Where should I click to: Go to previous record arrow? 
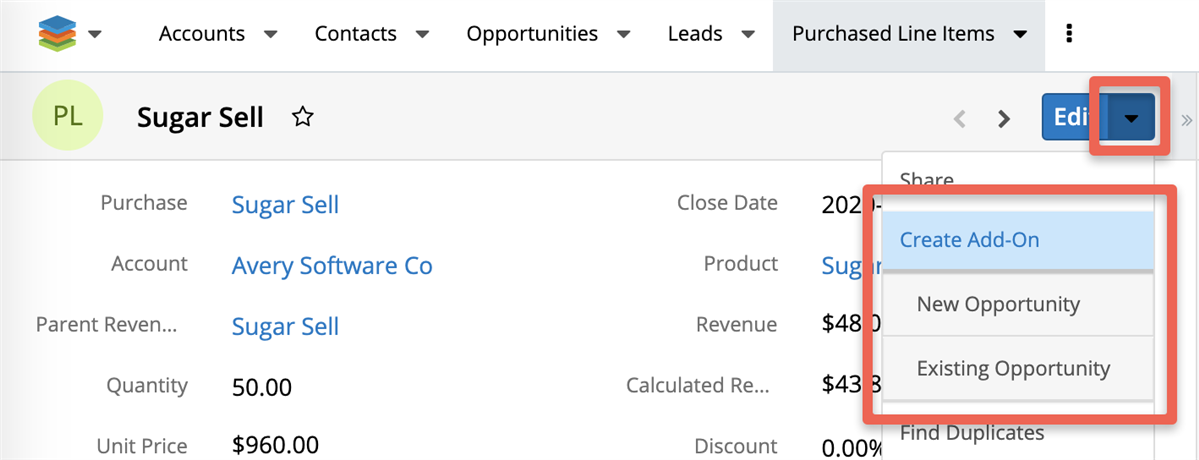pyautogui.click(x=960, y=119)
